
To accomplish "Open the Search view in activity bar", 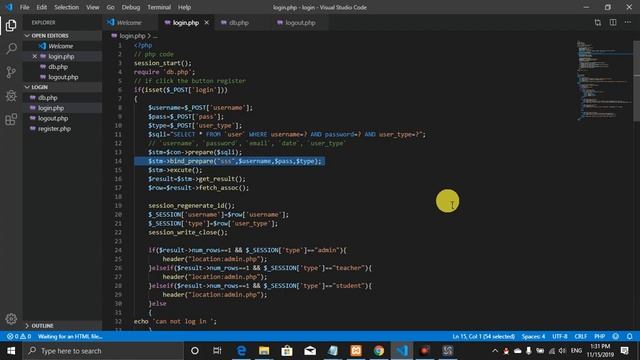I will 11,49.
